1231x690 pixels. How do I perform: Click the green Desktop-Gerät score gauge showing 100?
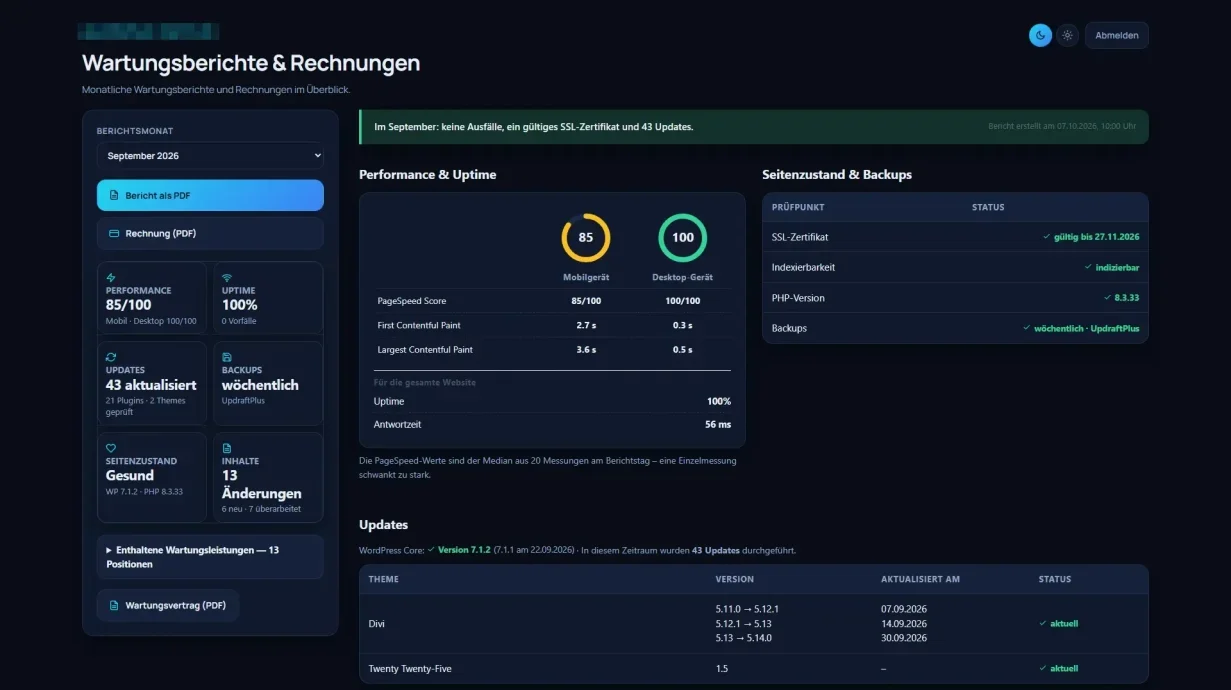click(683, 238)
